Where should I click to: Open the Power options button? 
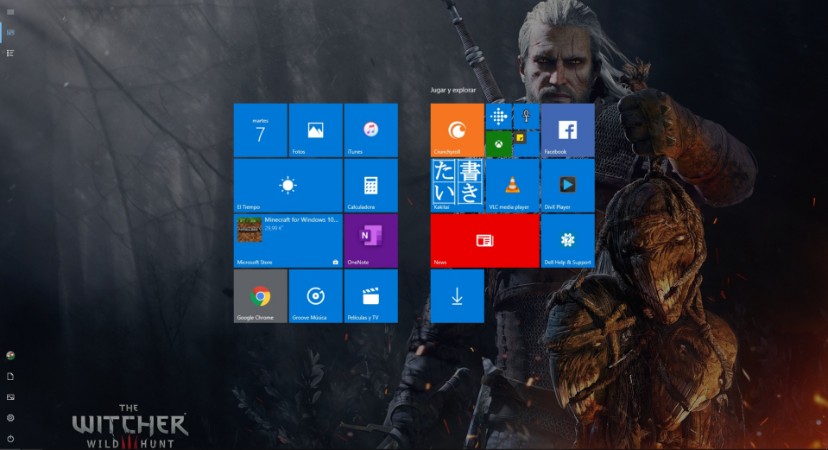(x=10, y=438)
